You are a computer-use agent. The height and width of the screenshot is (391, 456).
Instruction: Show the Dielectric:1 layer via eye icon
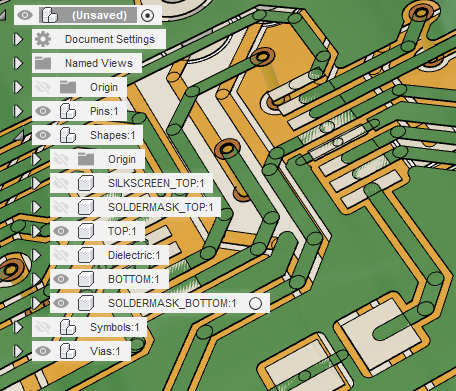click(x=61, y=255)
